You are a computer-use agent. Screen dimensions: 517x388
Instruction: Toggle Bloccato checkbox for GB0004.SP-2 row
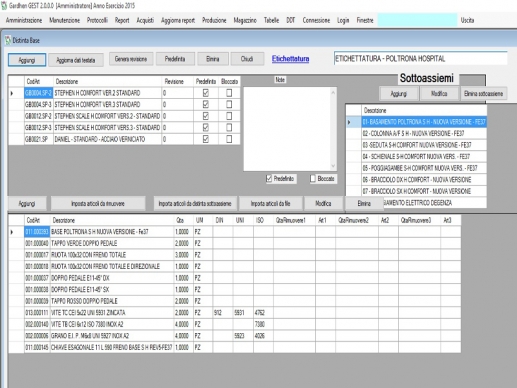click(229, 93)
